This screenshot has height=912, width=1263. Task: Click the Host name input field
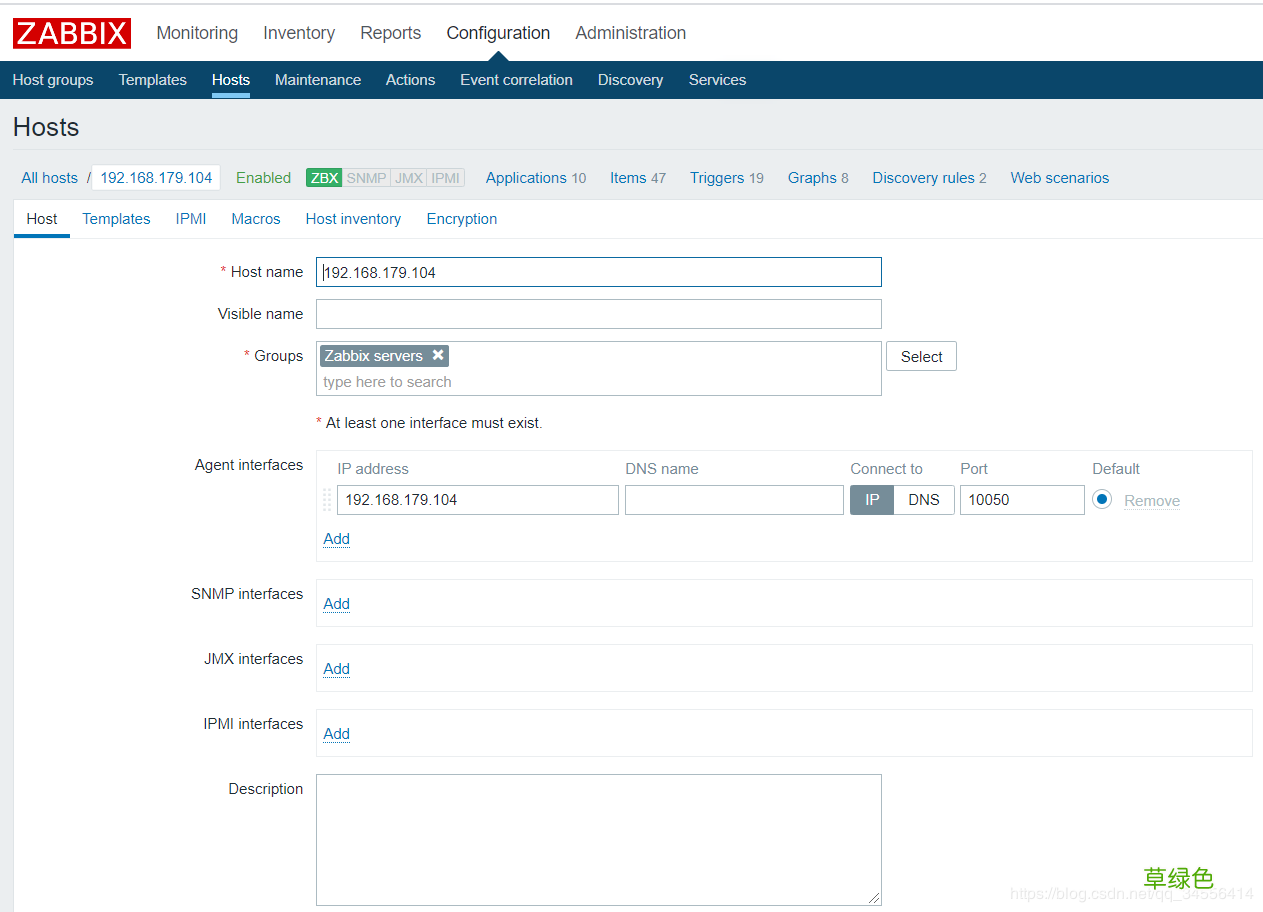pos(599,272)
